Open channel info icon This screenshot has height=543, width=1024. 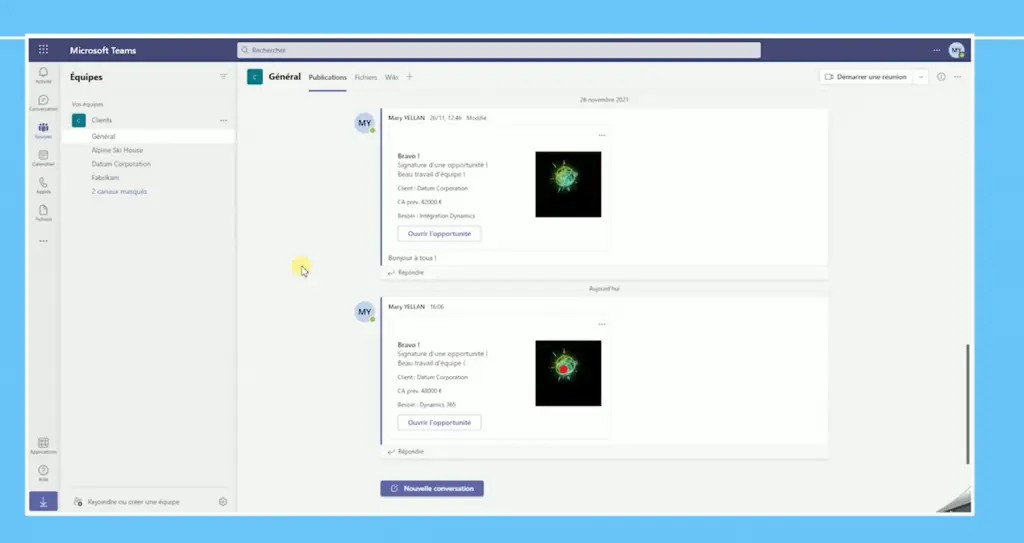[x=941, y=76]
